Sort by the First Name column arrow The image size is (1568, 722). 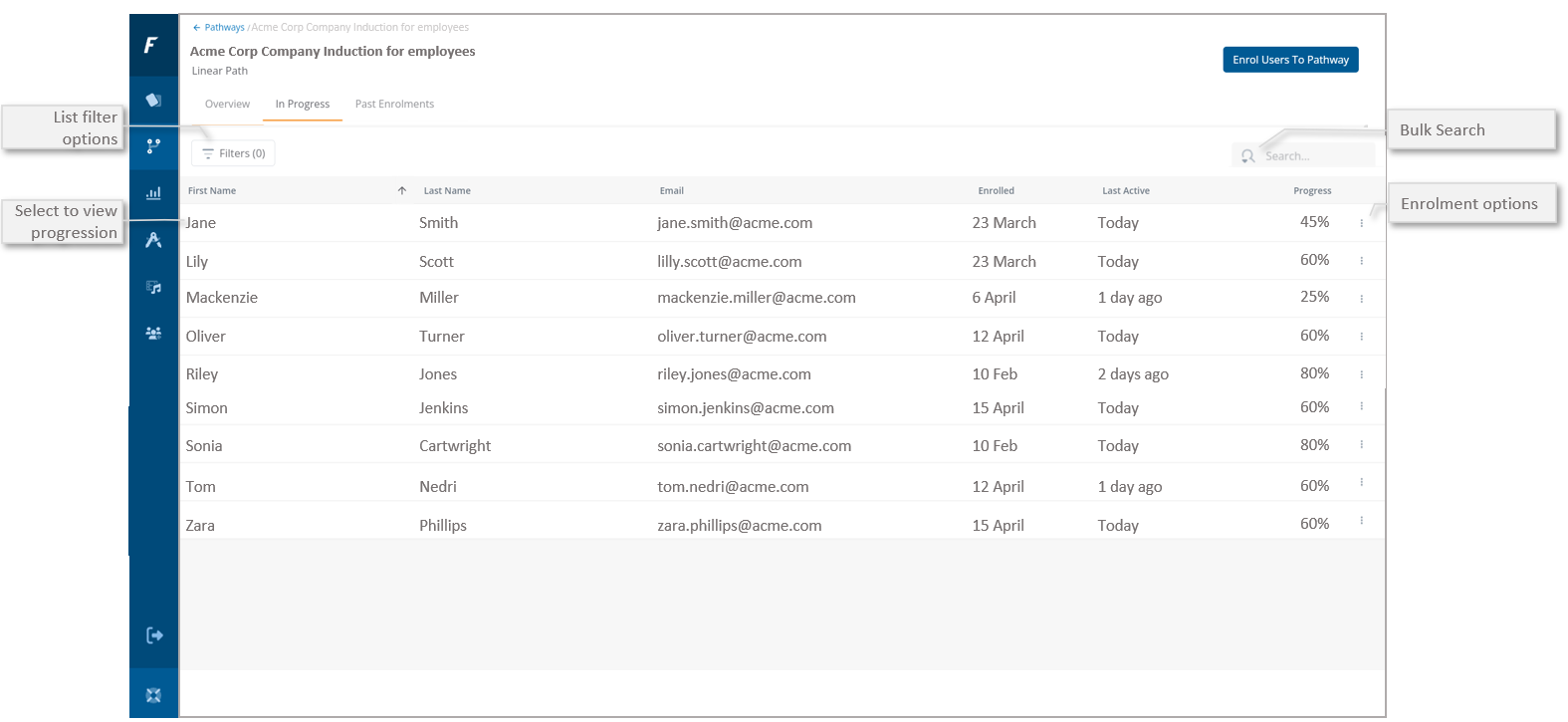tap(402, 191)
